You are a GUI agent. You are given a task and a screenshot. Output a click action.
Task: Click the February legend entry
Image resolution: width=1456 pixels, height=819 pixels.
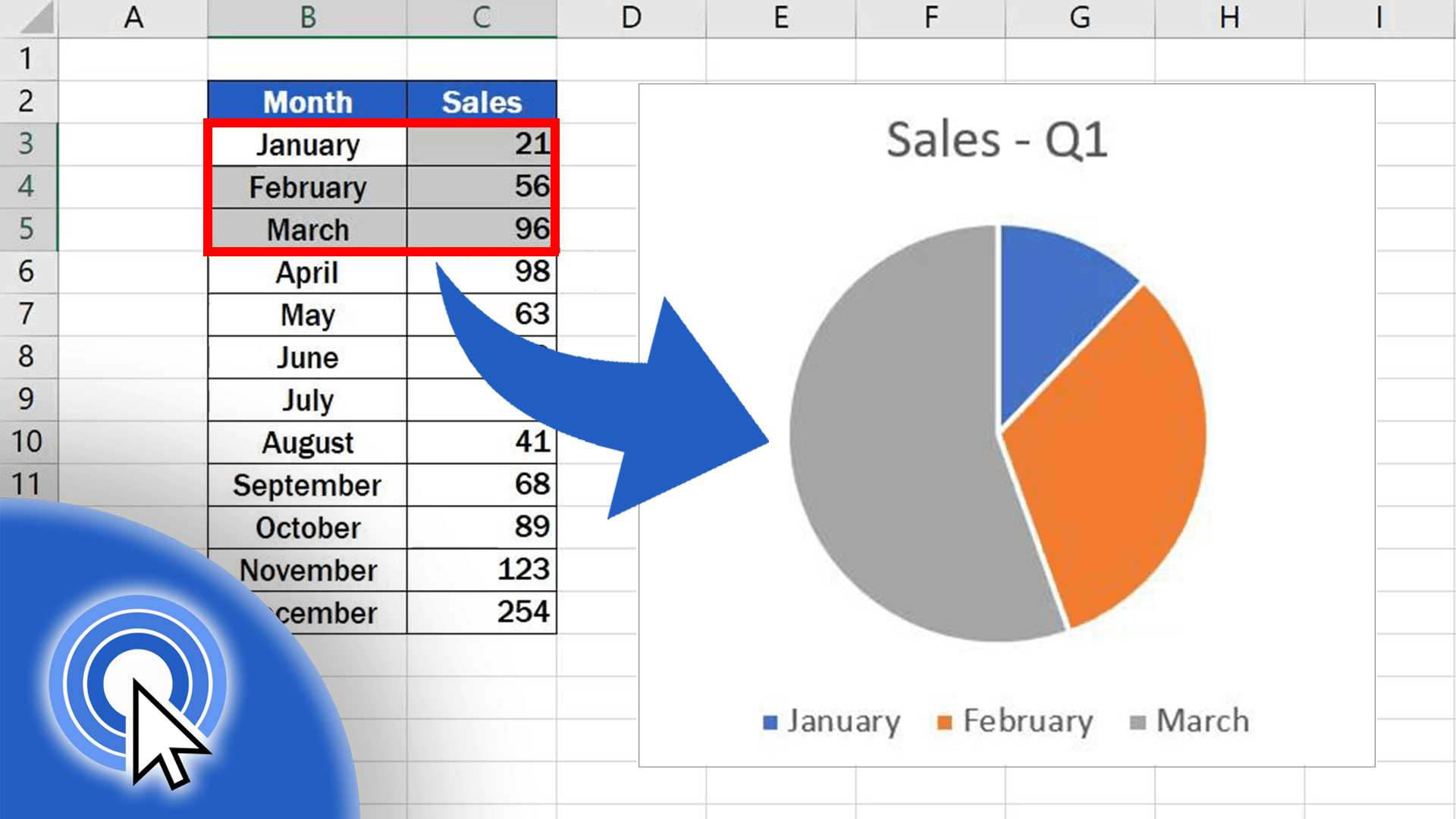pos(1015,721)
